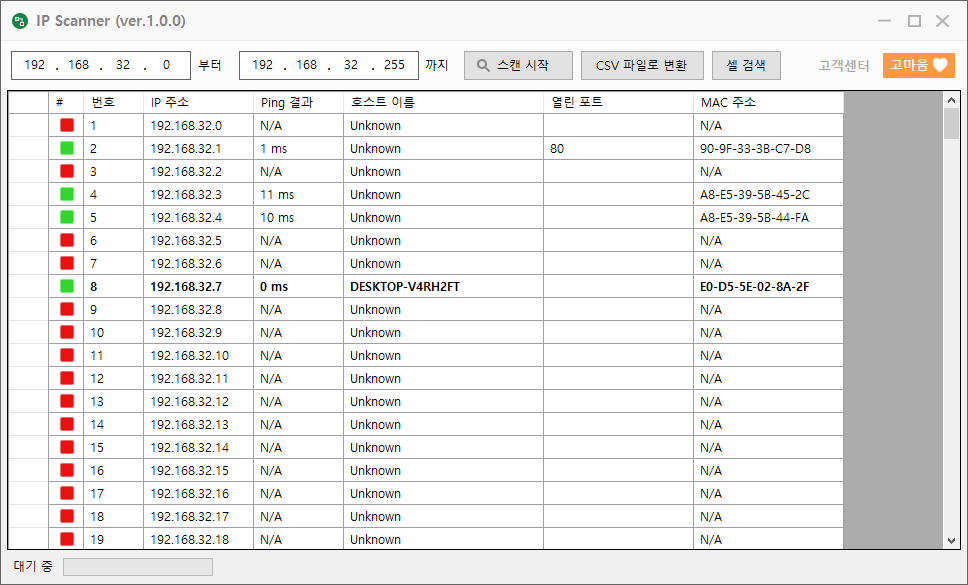Click red status icon for 192.168.32.2
The height and width of the screenshot is (585, 968).
(x=67, y=171)
